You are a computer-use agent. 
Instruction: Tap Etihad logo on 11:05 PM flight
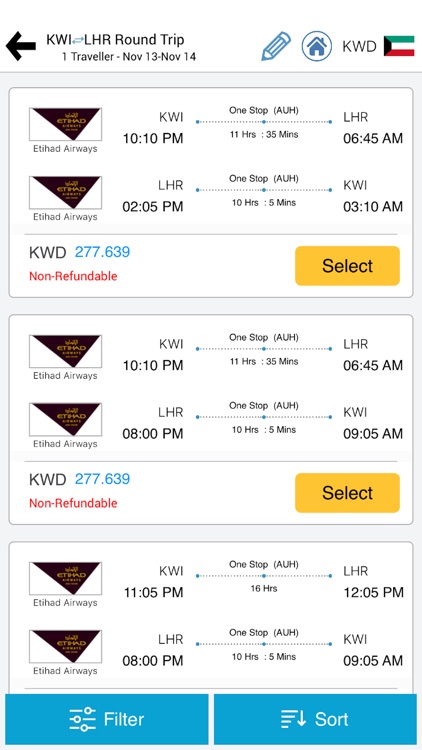tap(65, 578)
